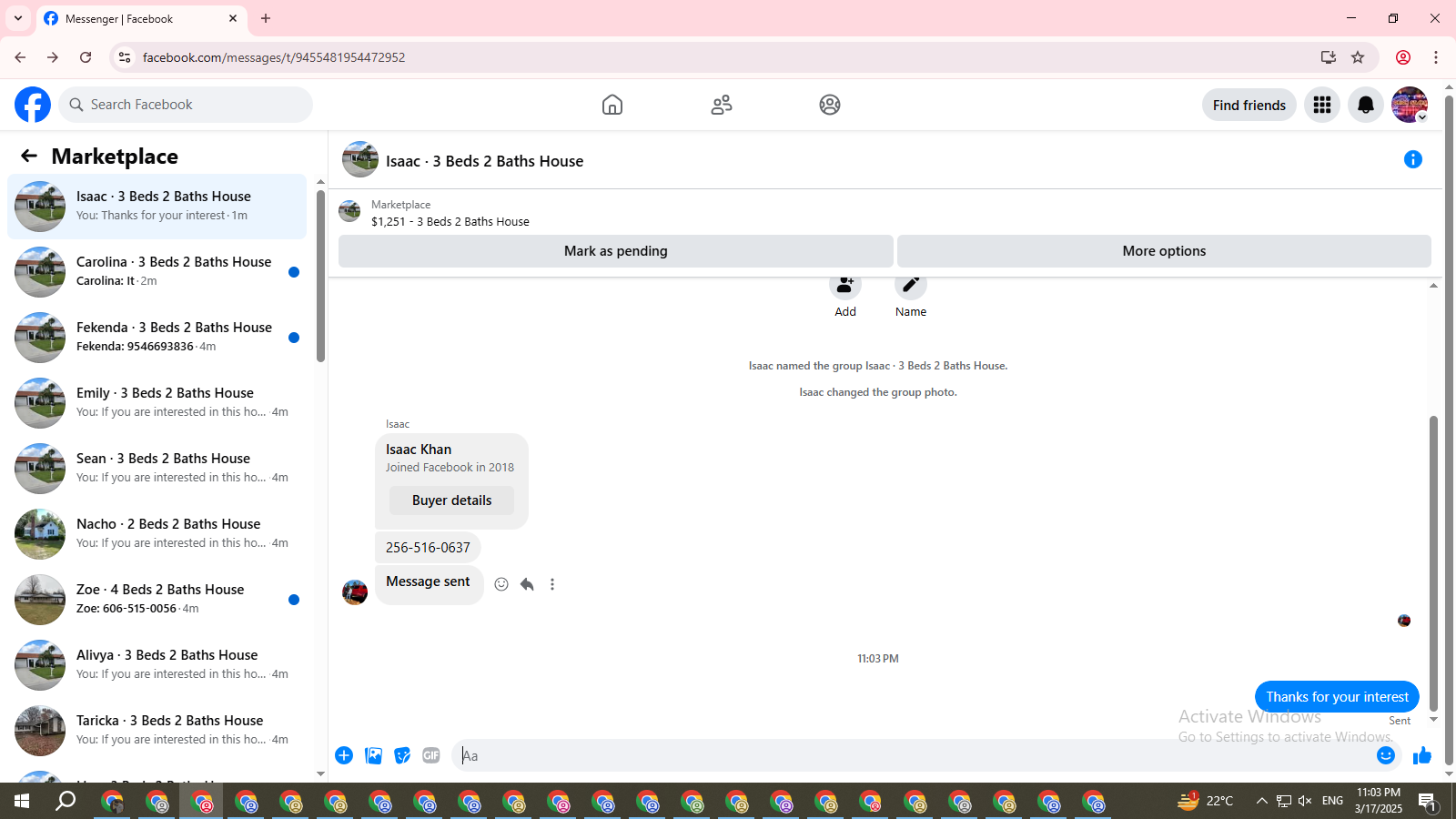Open Emily's 3 Beds 2 Baths House chat
The image size is (1456, 819).
(x=157, y=403)
